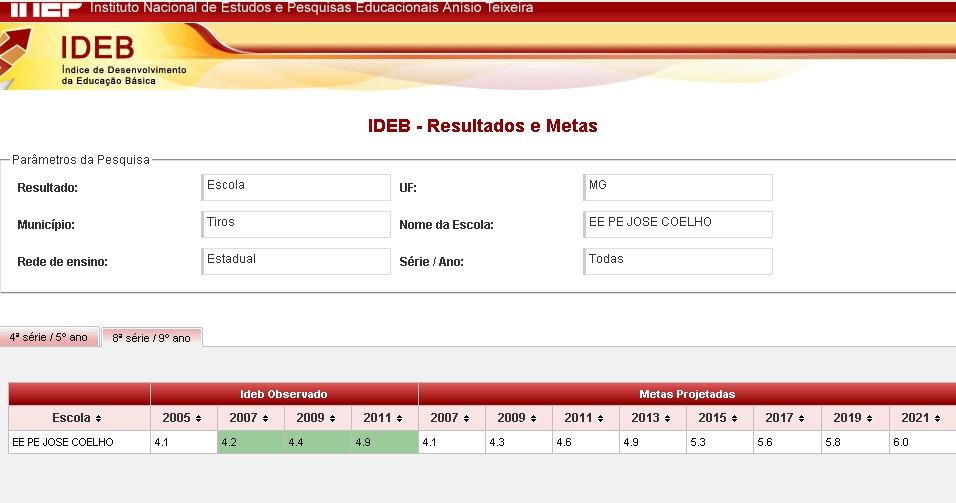Switch to 4ª série / 5º ano tab

pos(49,337)
